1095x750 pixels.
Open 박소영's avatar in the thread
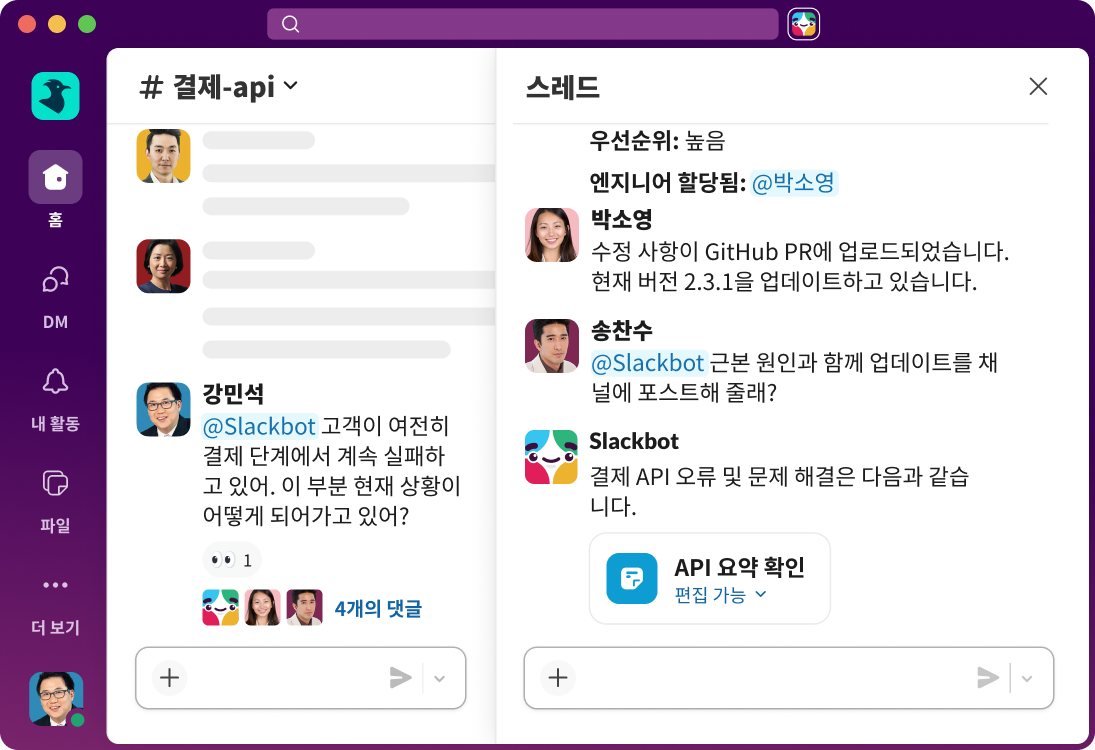pos(552,235)
